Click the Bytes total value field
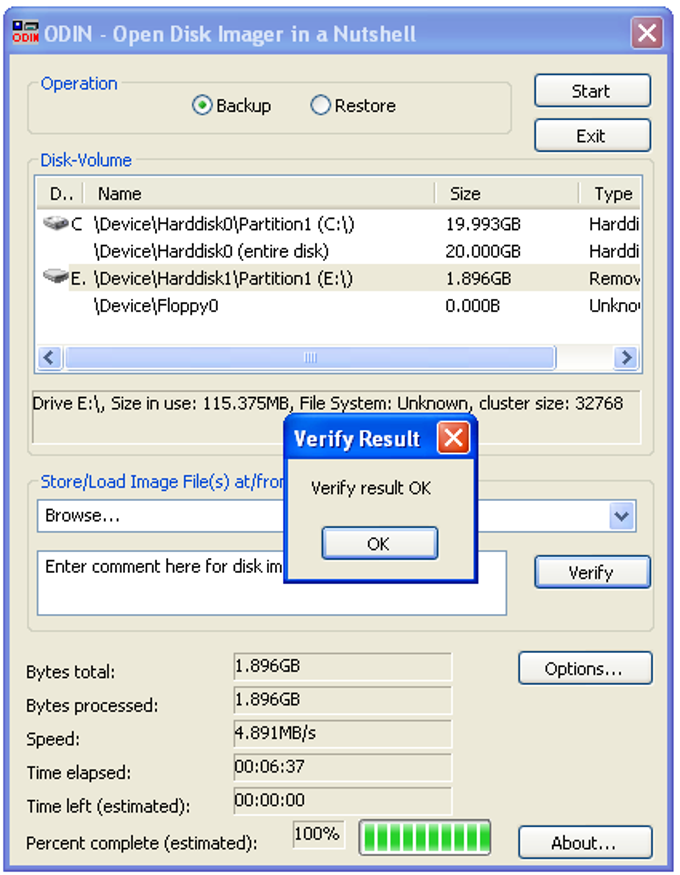The height and width of the screenshot is (875, 680). click(x=343, y=666)
